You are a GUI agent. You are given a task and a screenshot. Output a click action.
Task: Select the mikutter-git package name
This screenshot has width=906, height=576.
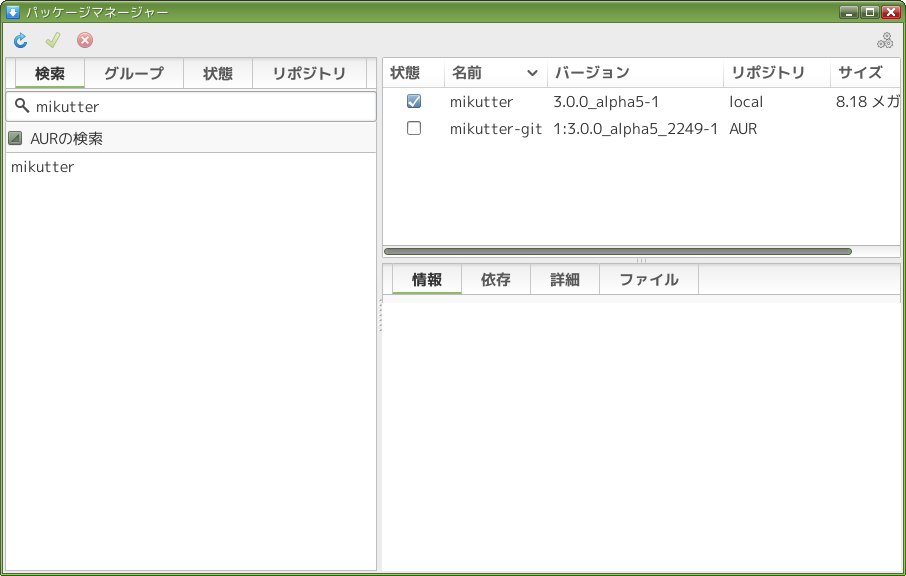(496, 129)
